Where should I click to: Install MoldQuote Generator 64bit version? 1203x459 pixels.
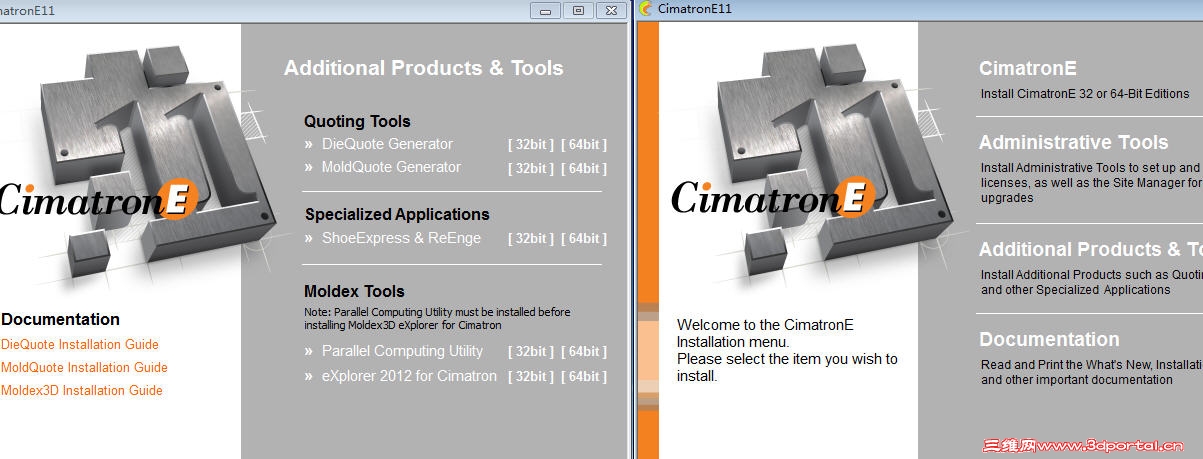click(584, 168)
